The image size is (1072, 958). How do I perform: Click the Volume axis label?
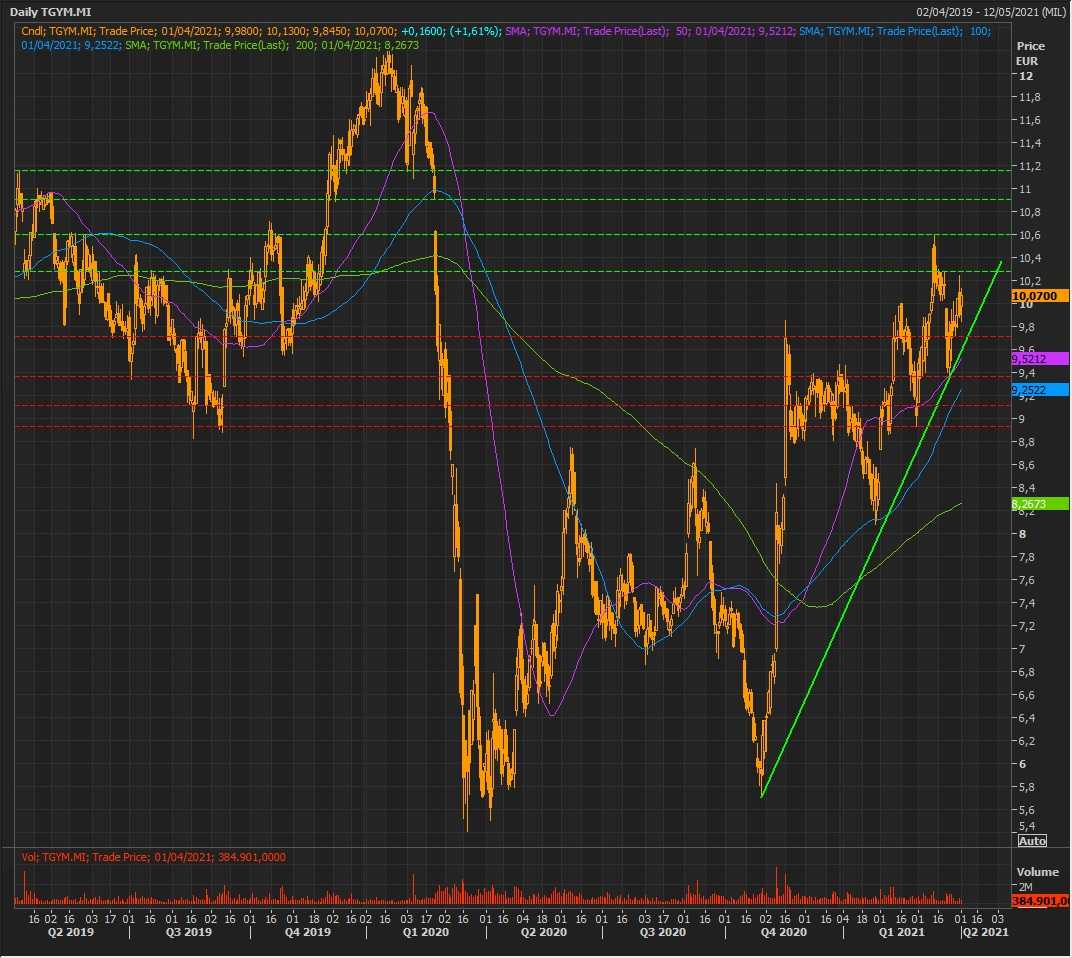[1036, 871]
